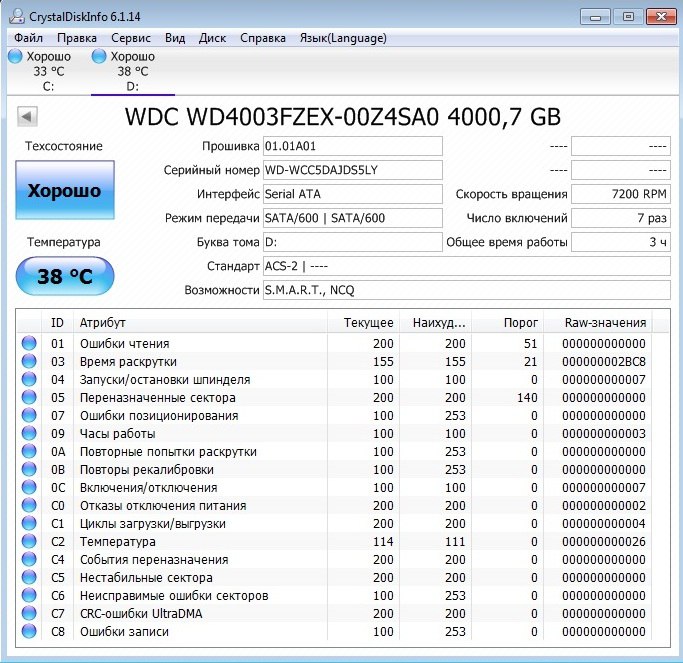Click the Атрибут column header
683x663 pixels.
103,323
